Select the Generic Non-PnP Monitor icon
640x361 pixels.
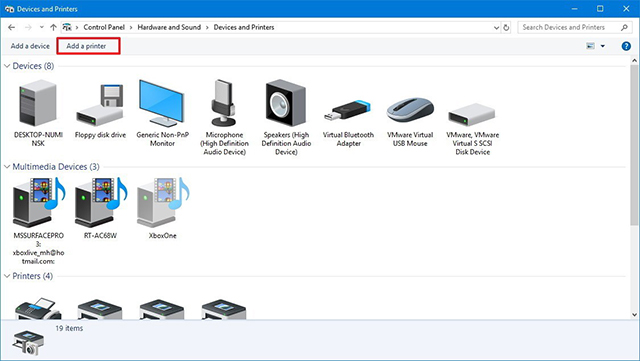point(162,103)
